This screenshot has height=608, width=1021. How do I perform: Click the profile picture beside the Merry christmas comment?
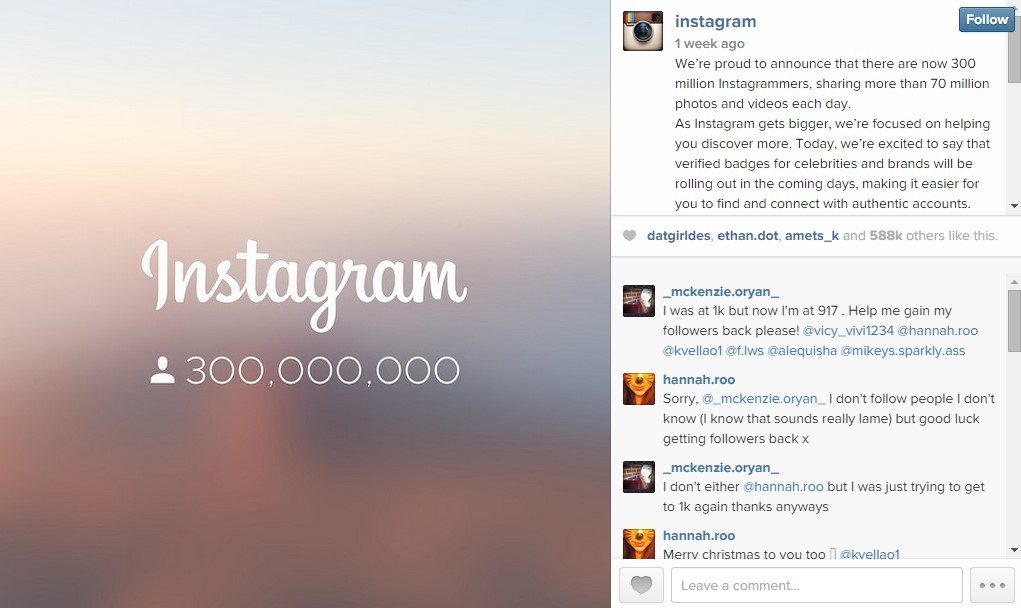click(639, 545)
